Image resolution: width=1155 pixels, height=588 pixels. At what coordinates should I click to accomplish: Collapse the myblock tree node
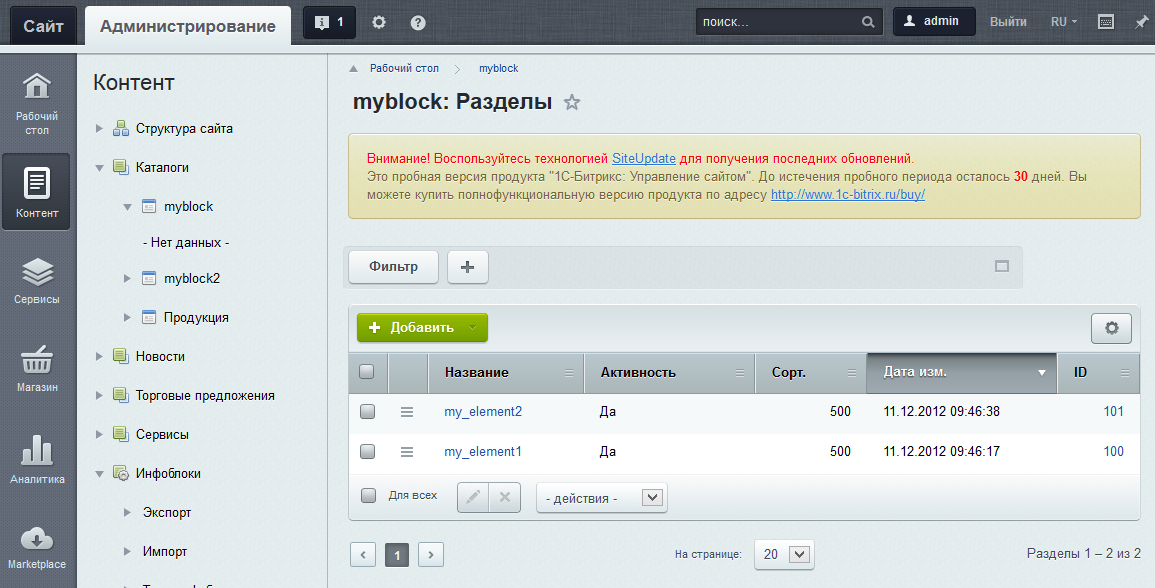[127, 207]
